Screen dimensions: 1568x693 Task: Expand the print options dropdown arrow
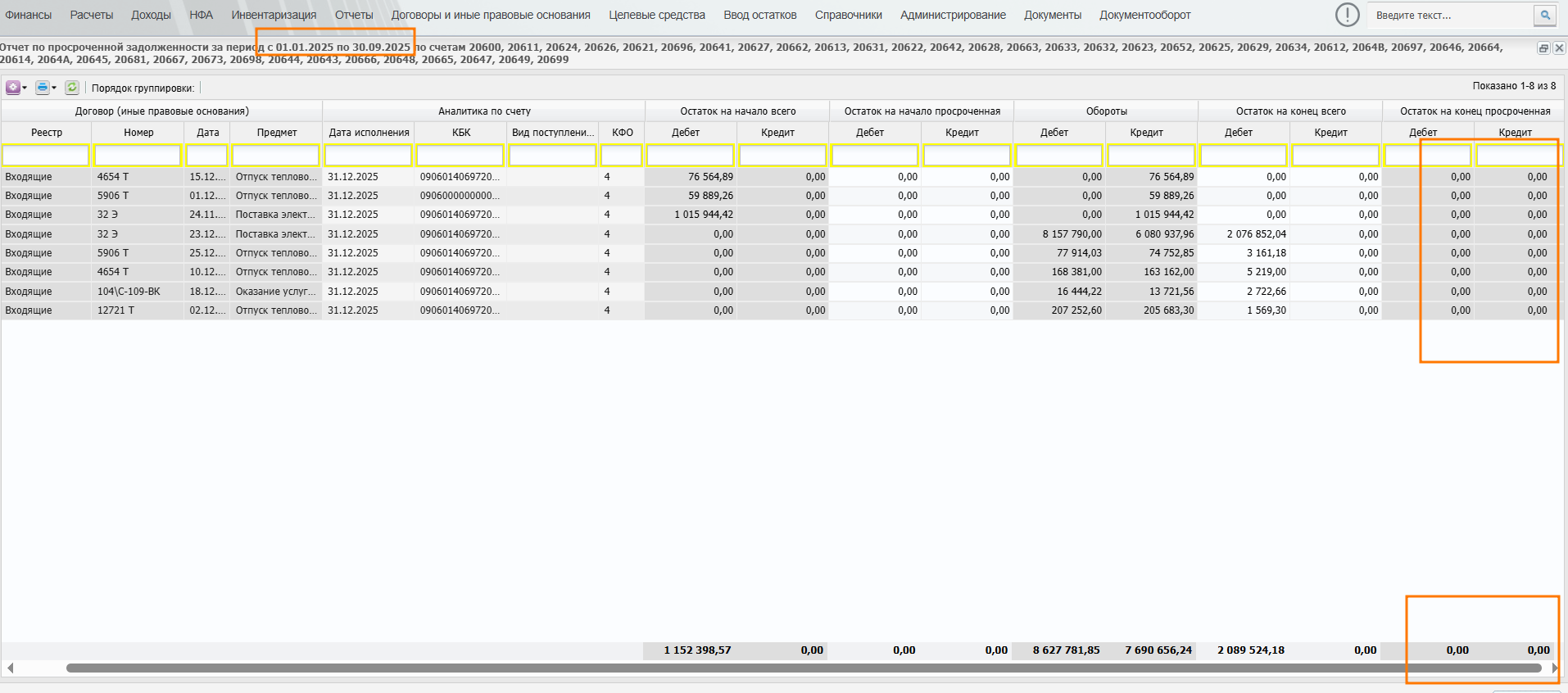coord(54,88)
